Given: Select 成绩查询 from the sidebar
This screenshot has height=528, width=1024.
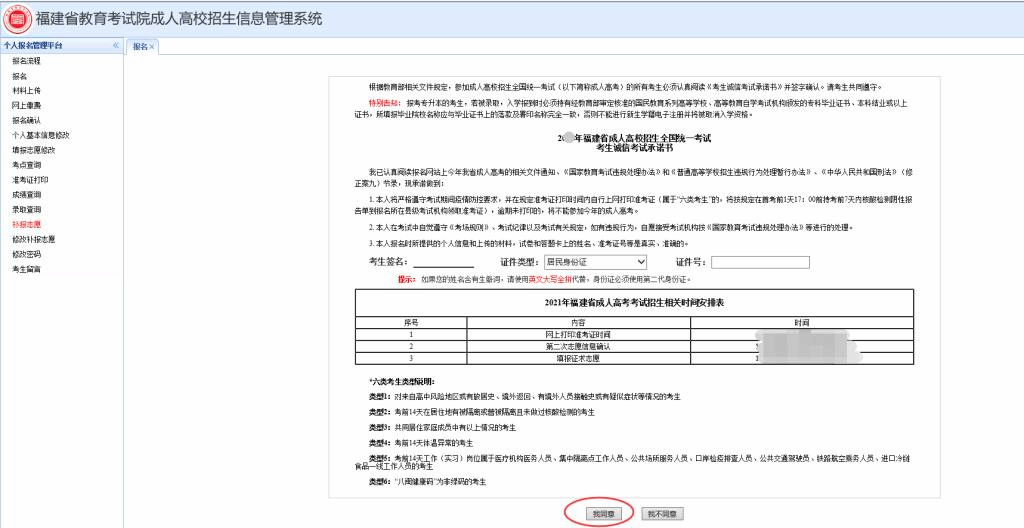Looking at the screenshot, I should coord(26,195).
